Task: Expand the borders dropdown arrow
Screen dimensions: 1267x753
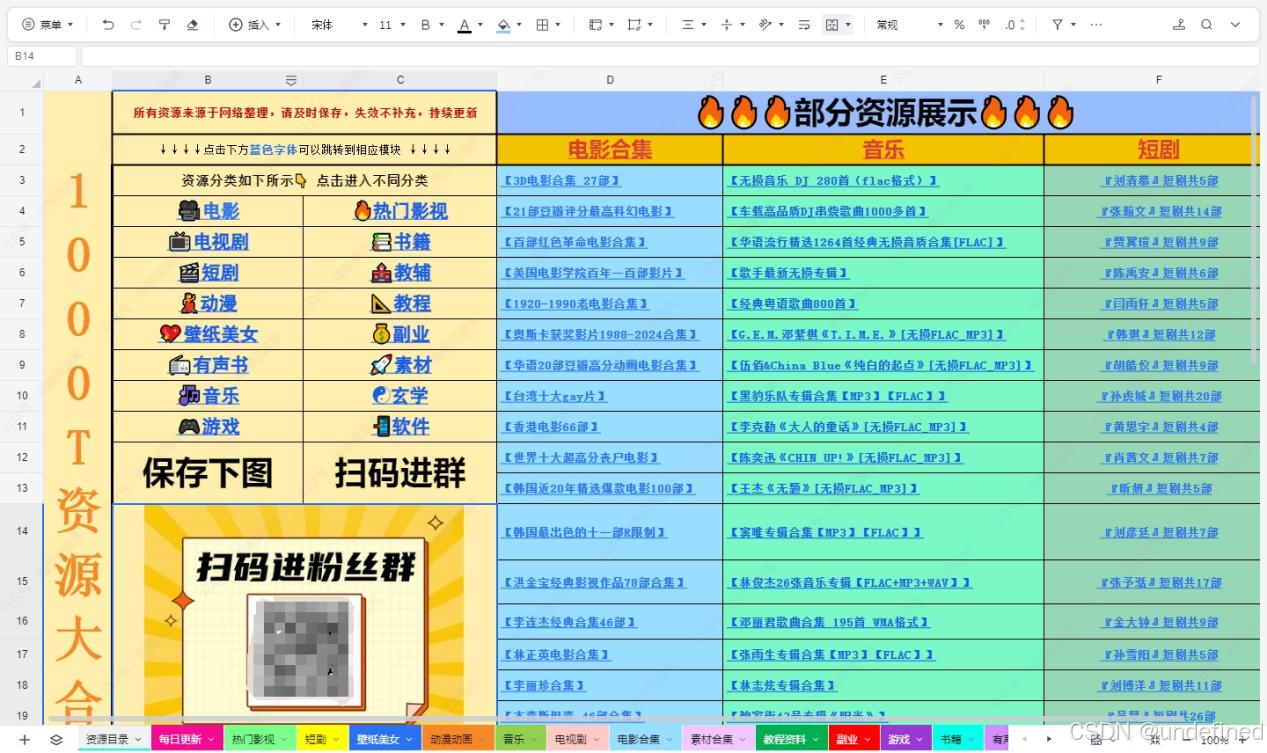Action: pos(558,24)
